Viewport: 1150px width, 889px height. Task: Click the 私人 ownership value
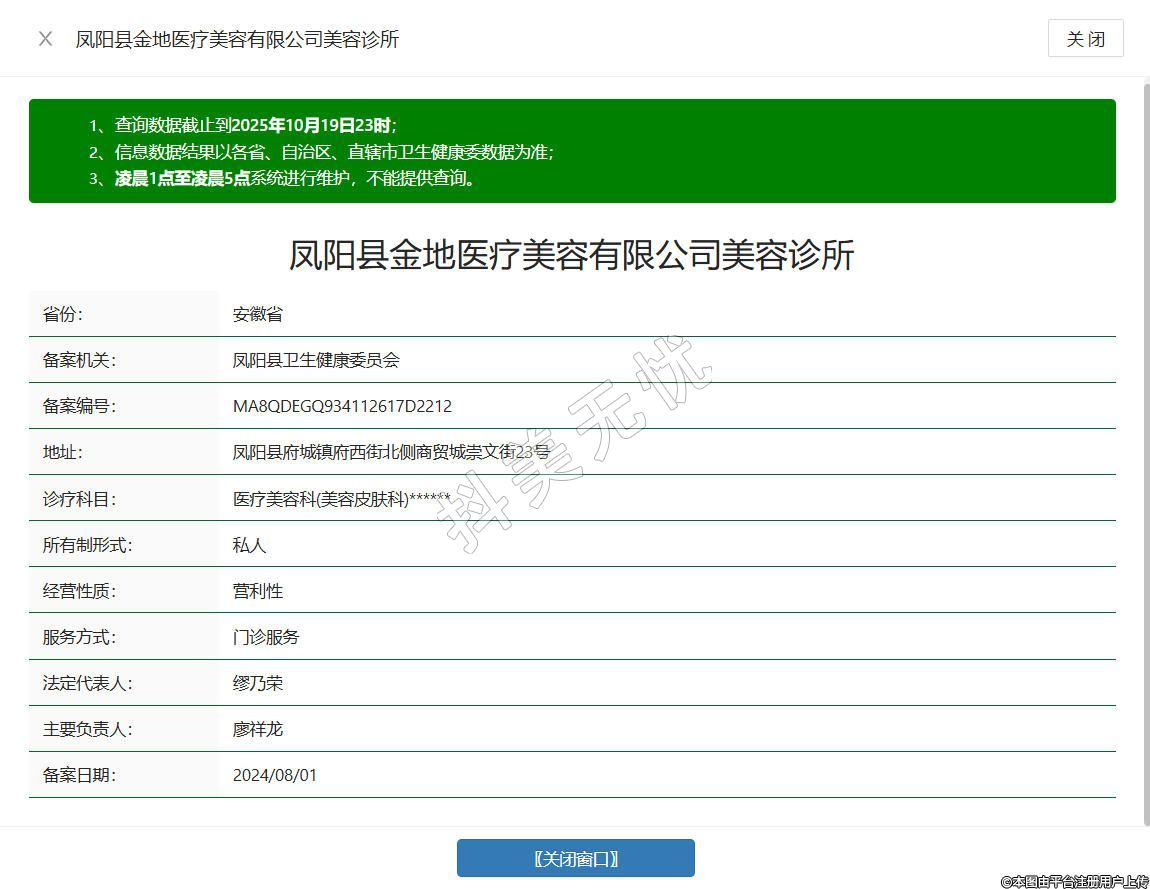coord(250,545)
